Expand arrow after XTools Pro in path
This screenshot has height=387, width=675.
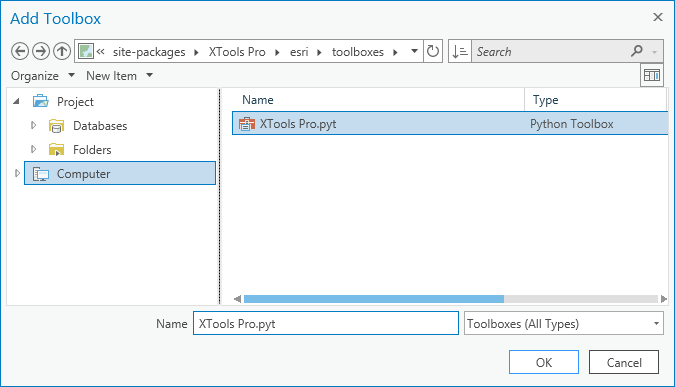point(277,53)
